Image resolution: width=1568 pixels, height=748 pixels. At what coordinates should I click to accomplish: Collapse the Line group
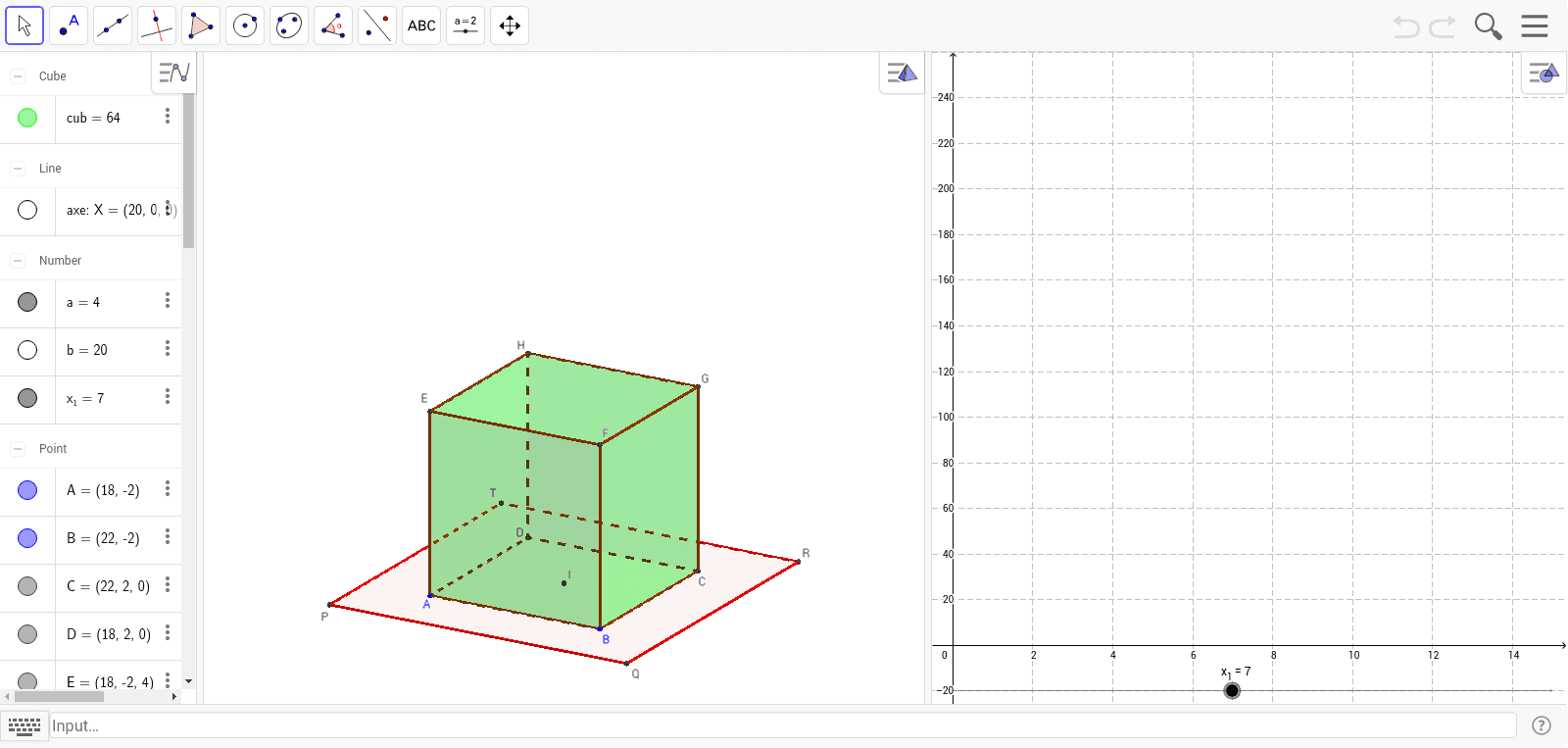coord(18,168)
